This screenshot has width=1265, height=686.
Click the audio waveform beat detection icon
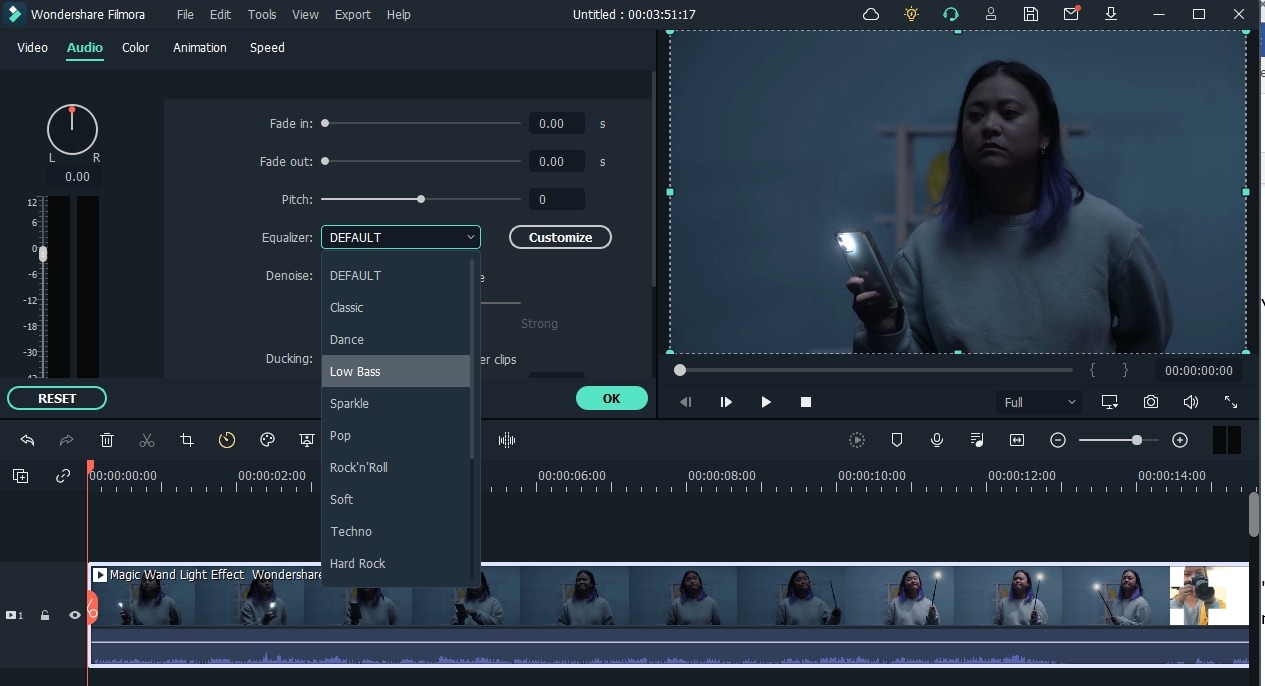point(507,440)
